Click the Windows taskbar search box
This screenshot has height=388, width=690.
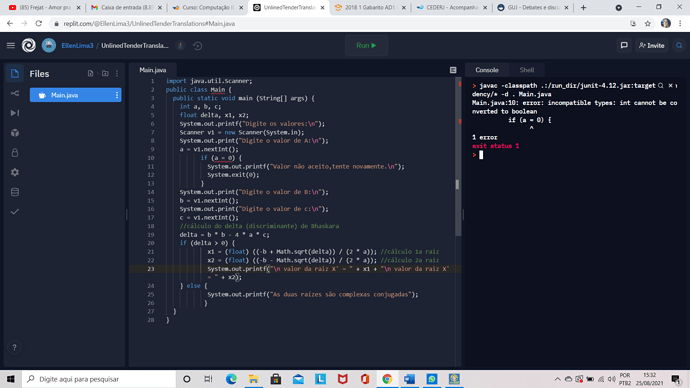(99, 379)
